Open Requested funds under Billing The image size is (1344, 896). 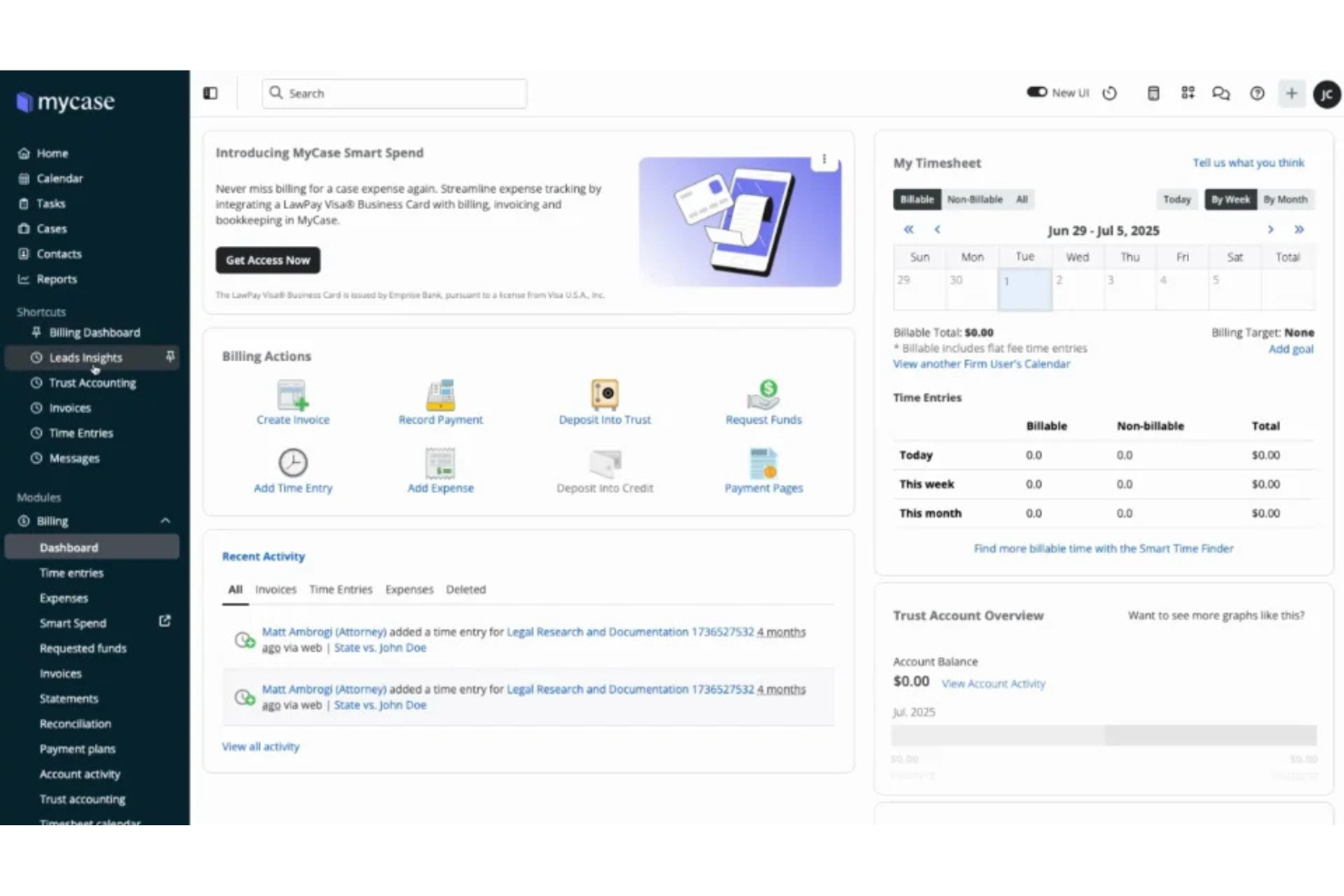(83, 648)
